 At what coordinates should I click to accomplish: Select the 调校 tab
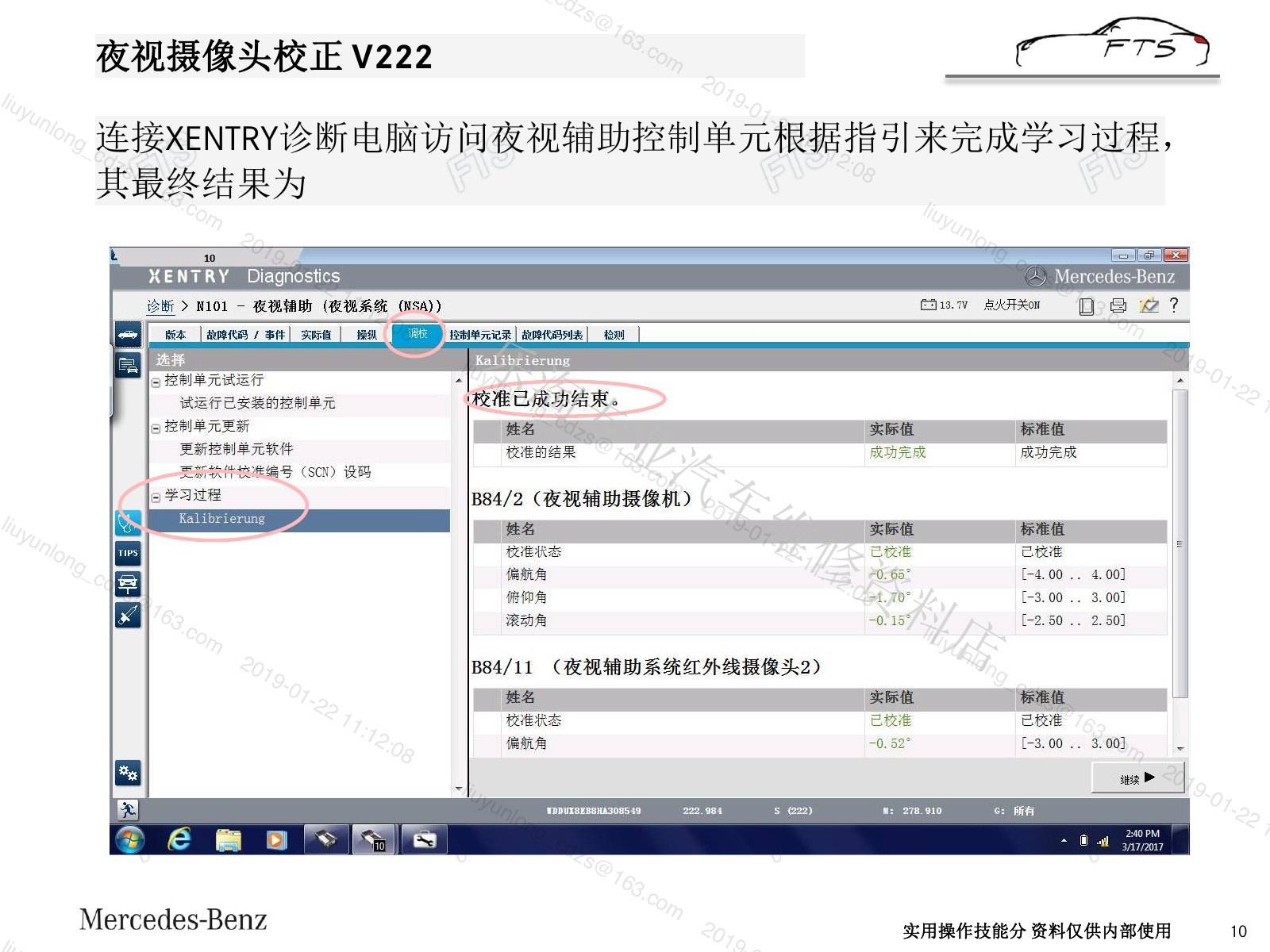click(x=418, y=334)
